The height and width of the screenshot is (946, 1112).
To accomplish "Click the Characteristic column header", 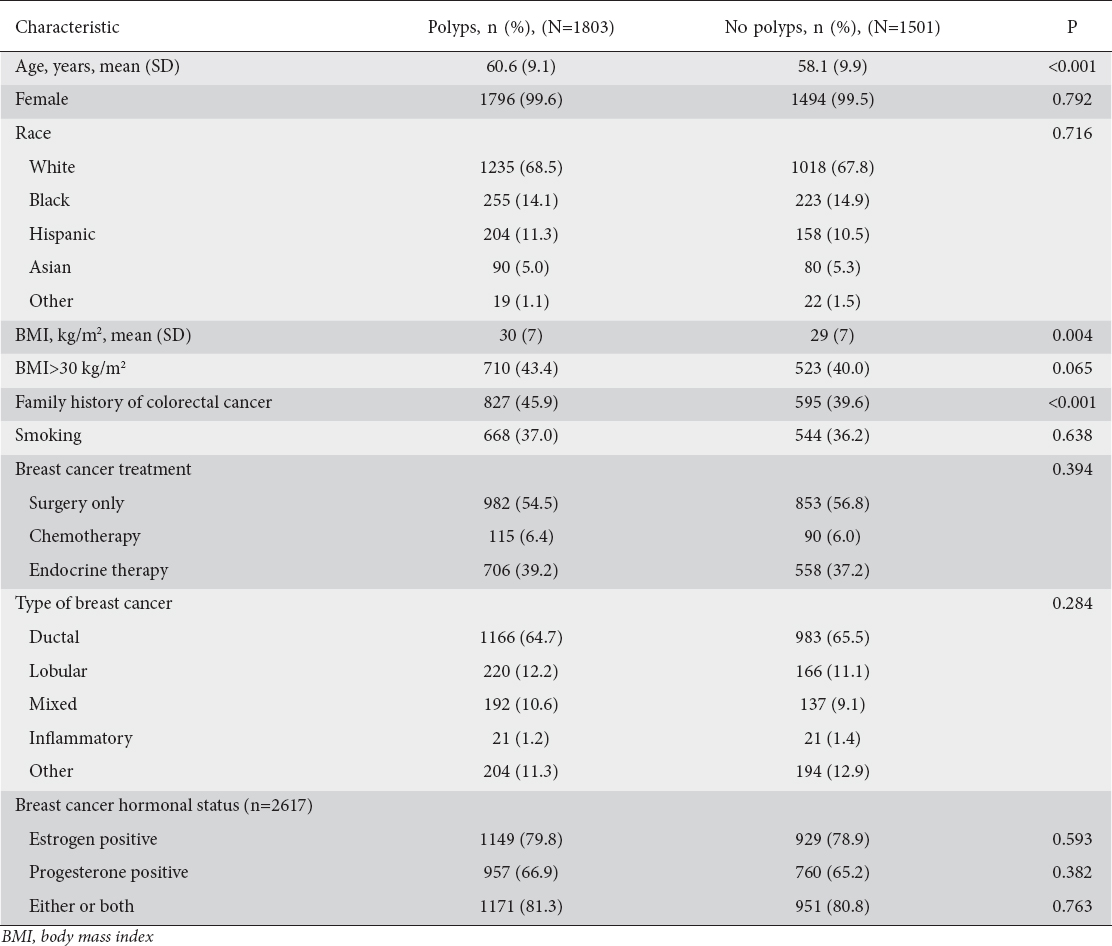I will click(x=67, y=27).
